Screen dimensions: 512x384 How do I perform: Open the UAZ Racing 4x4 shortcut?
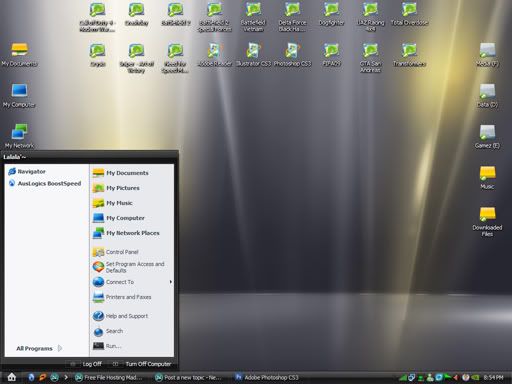coord(370,17)
